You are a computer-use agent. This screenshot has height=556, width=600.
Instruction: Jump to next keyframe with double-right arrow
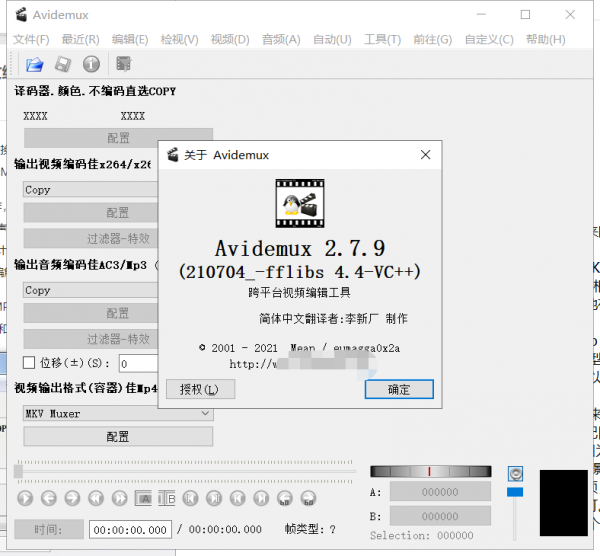click(x=120, y=498)
